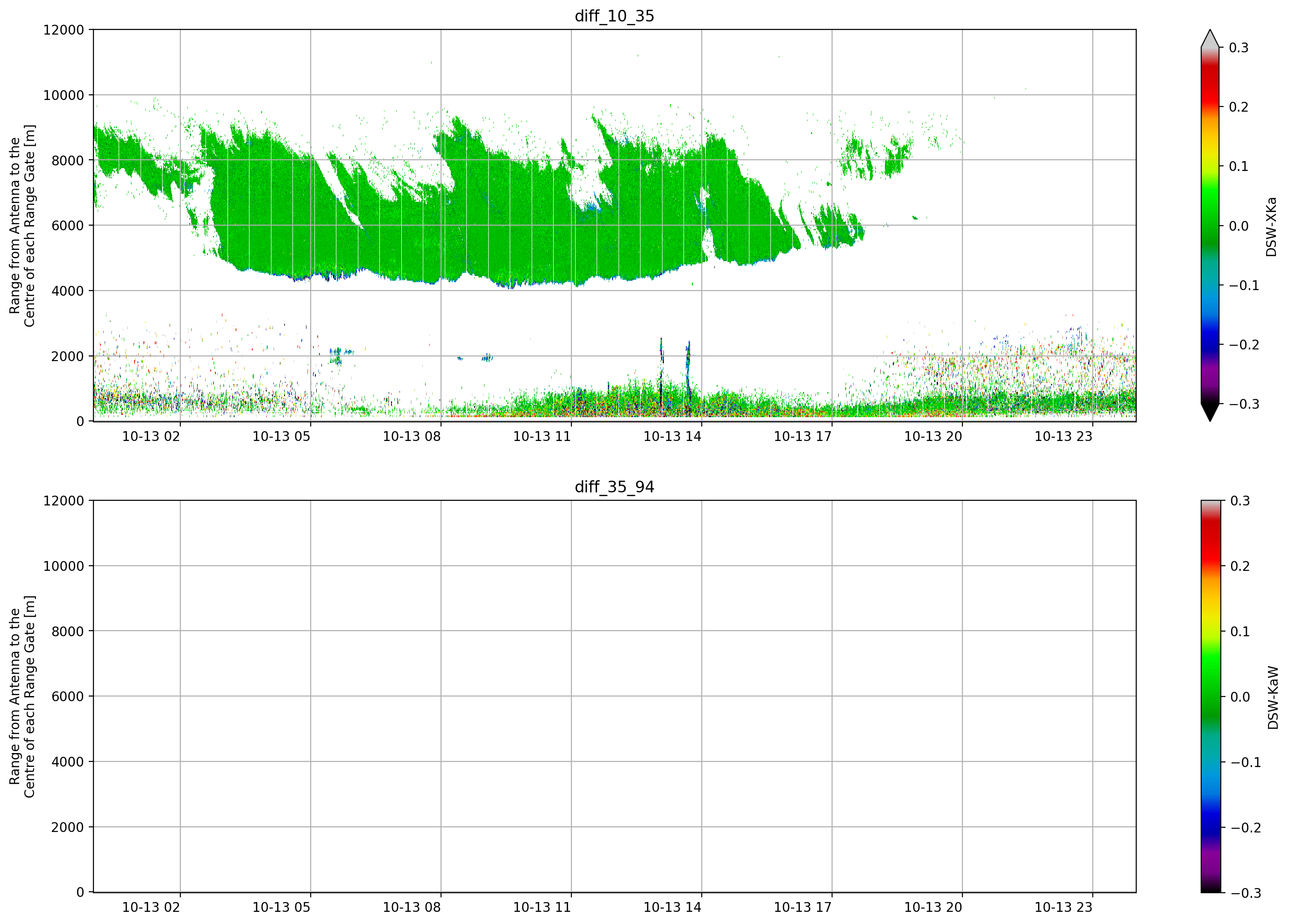Image resolution: width=1289 pixels, height=924 pixels.
Task: Click the 10-13 20 tick label on the bottom plot
Action: 933,908
